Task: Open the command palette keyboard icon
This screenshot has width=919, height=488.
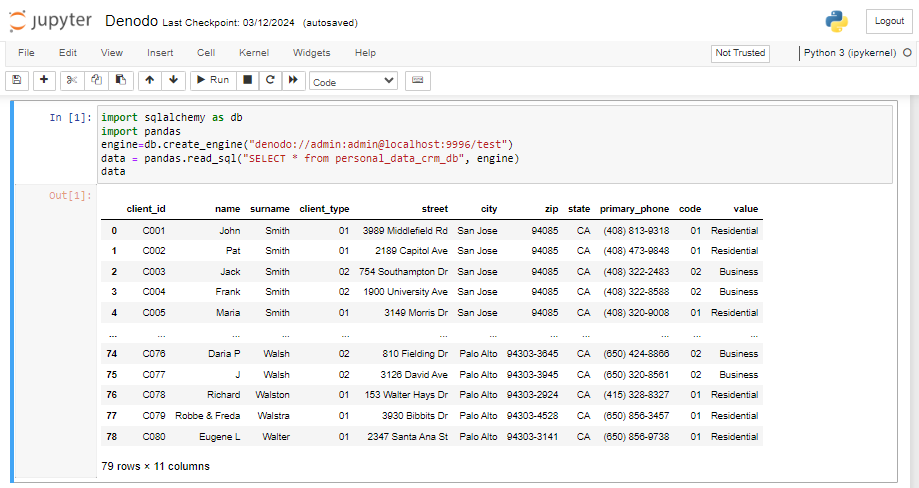Action: [417, 80]
